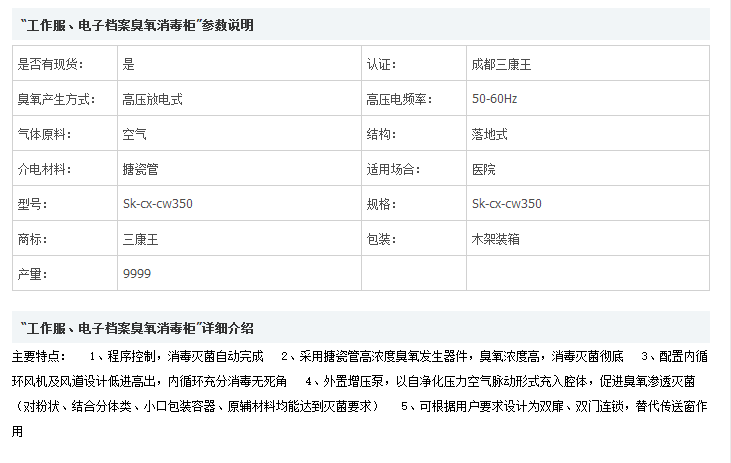731x463 pixels.
Task: Click the 高压电频率 label cell
Action: coord(399,99)
